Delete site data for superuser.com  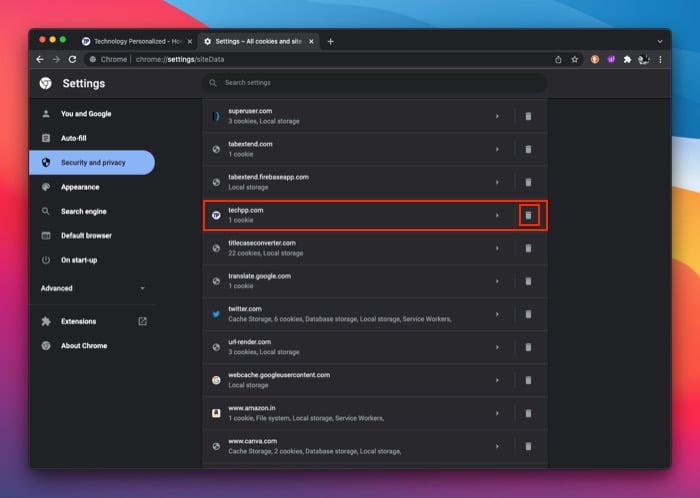coord(528,116)
